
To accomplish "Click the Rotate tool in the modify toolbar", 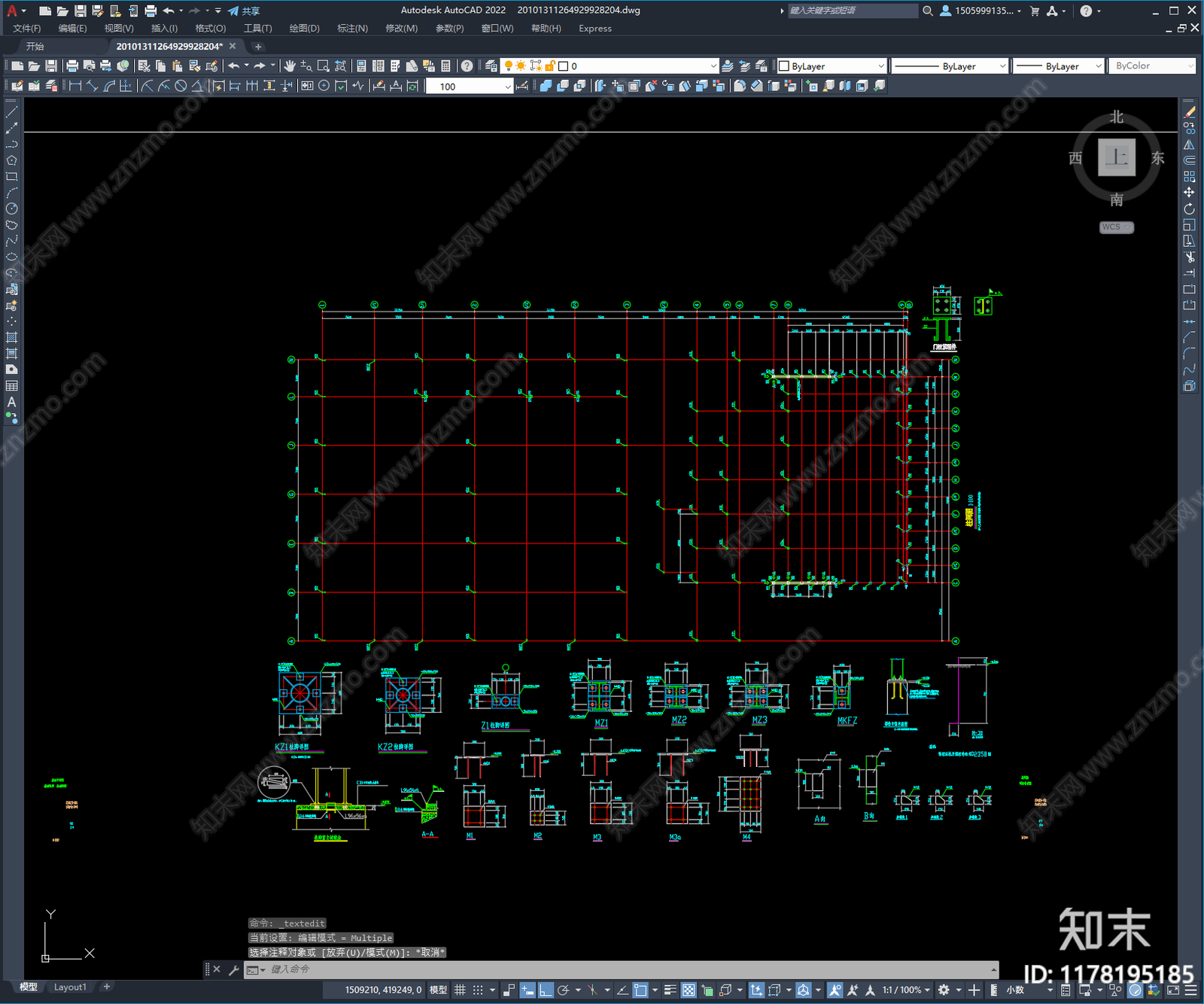I will tap(1189, 208).
